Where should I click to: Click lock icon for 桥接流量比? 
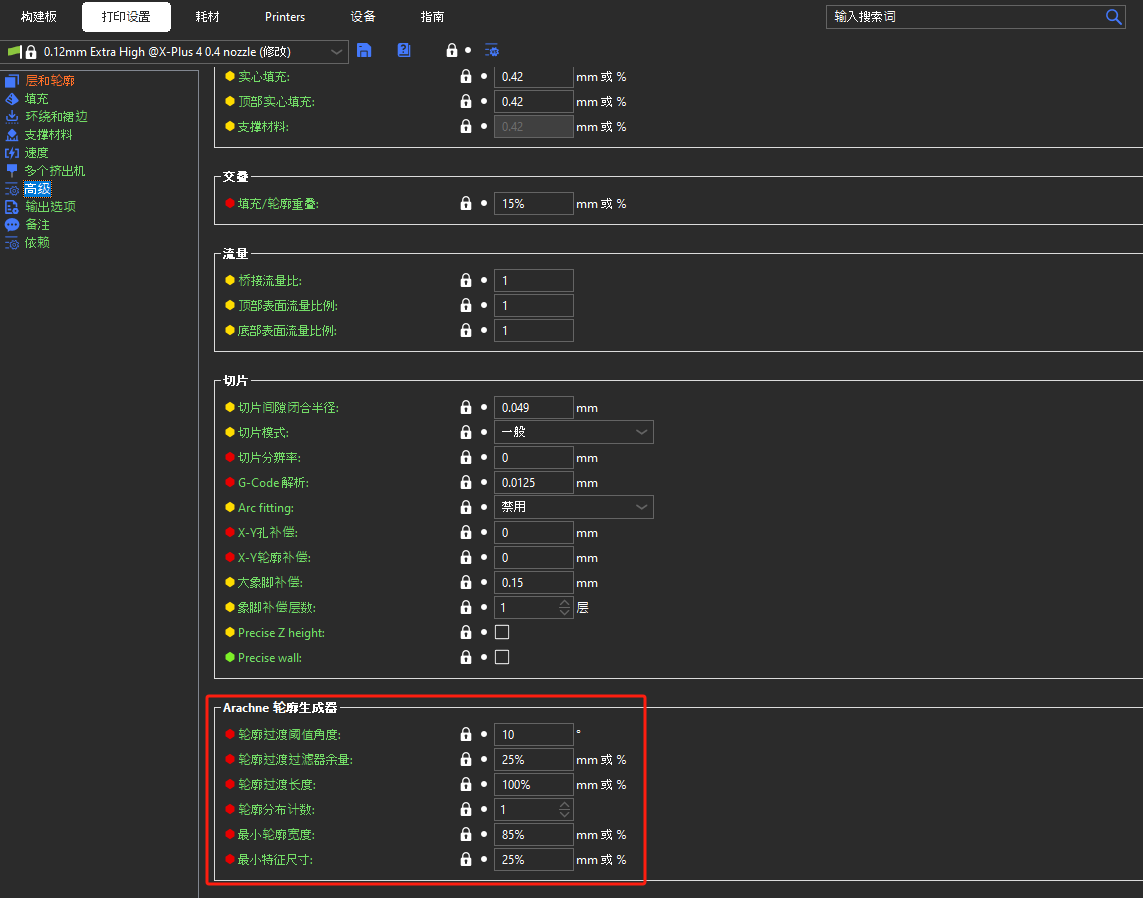(x=466, y=280)
